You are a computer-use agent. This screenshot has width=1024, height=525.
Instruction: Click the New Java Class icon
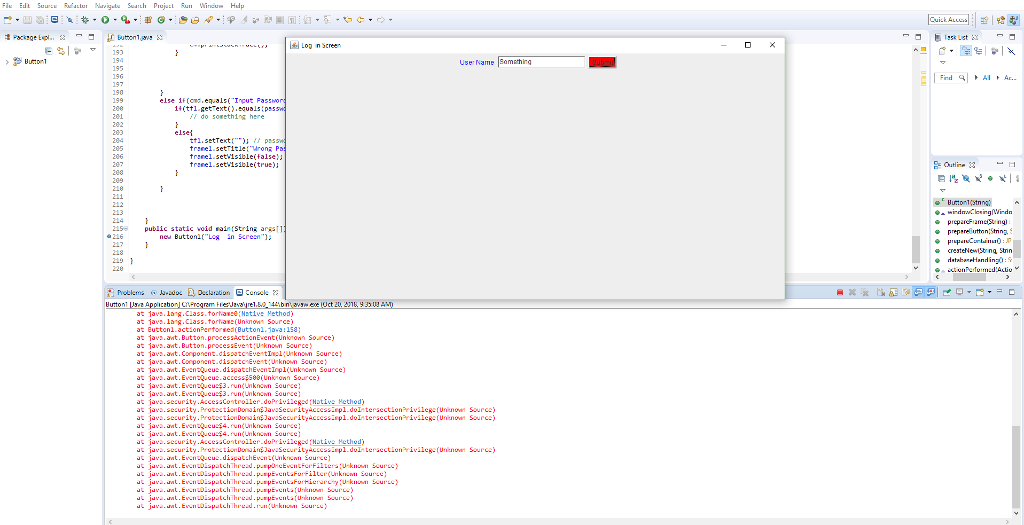[161, 20]
